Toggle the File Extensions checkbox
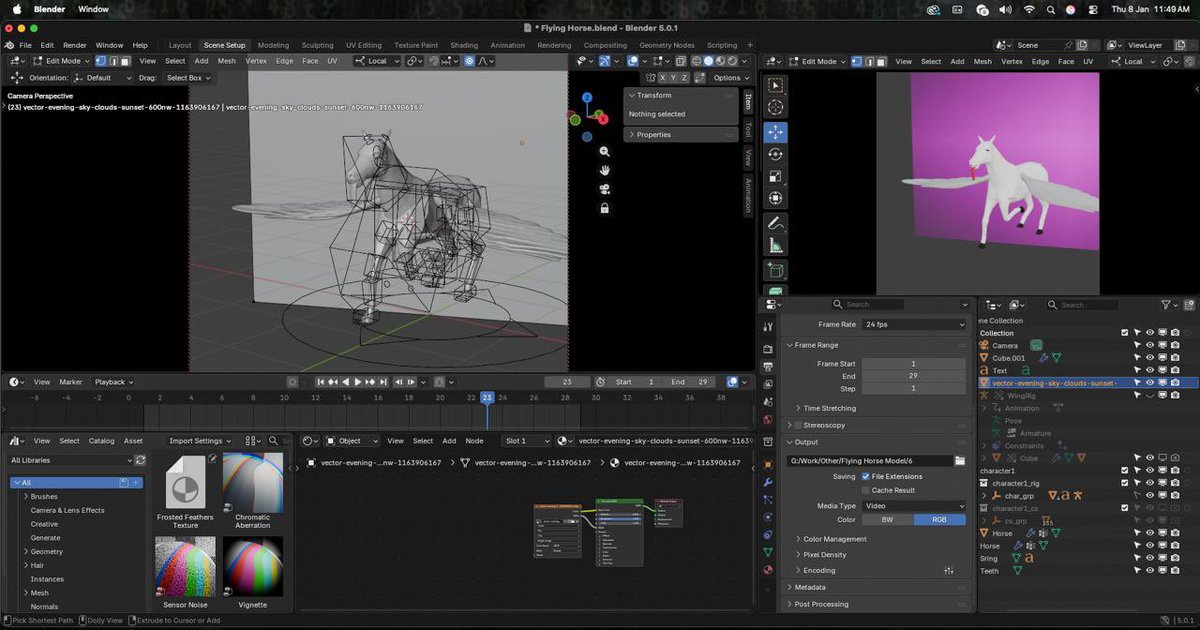 (x=866, y=476)
